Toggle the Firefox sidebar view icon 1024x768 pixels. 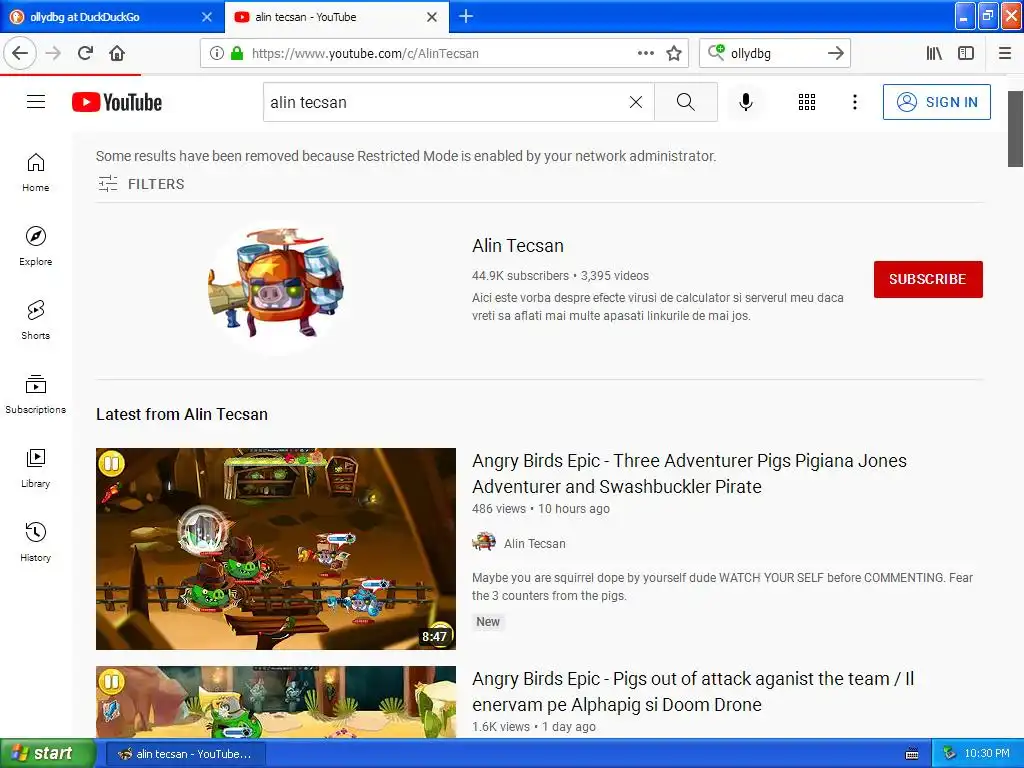coord(966,54)
